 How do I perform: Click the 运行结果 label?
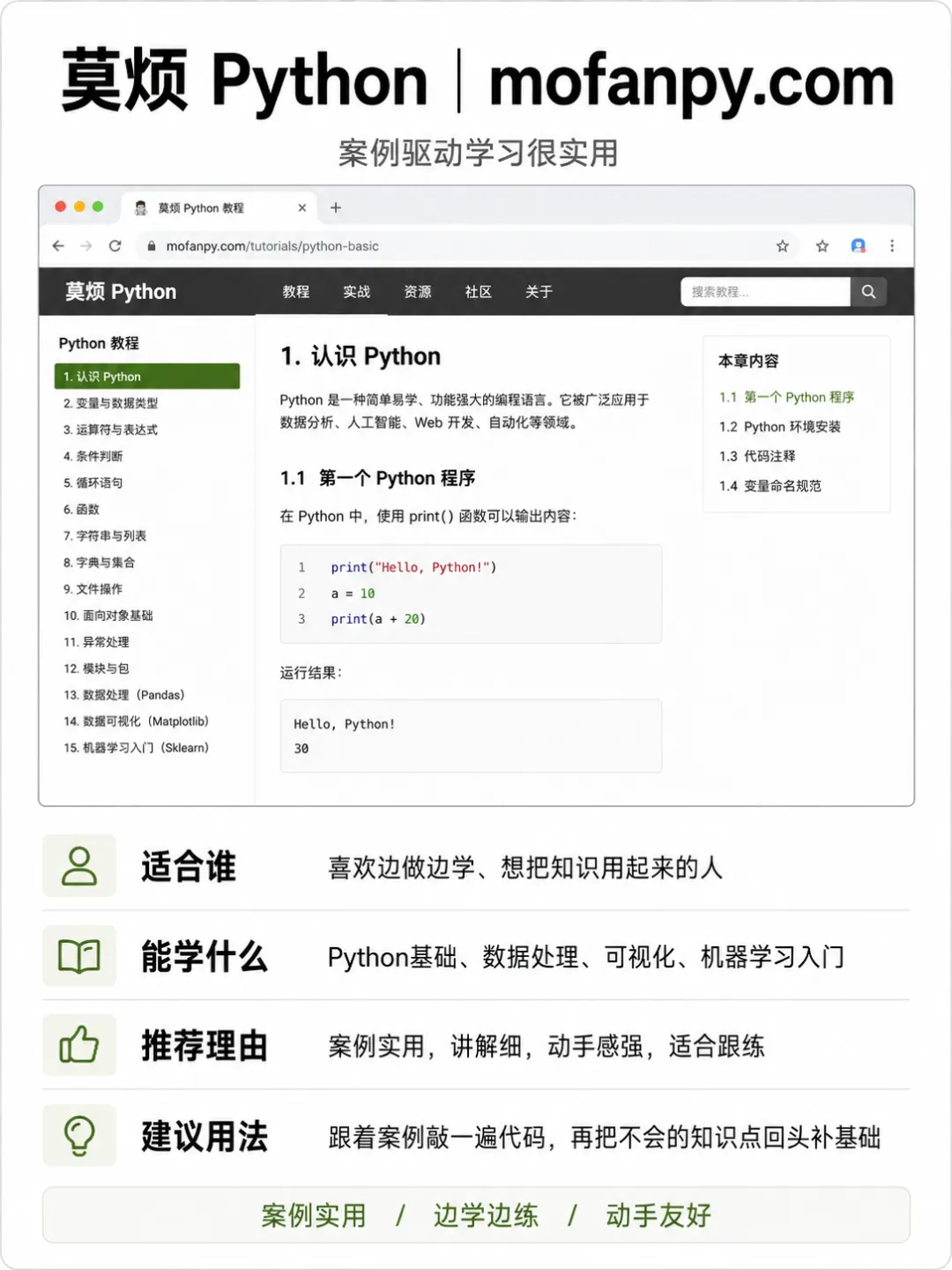(x=311, y=673)
